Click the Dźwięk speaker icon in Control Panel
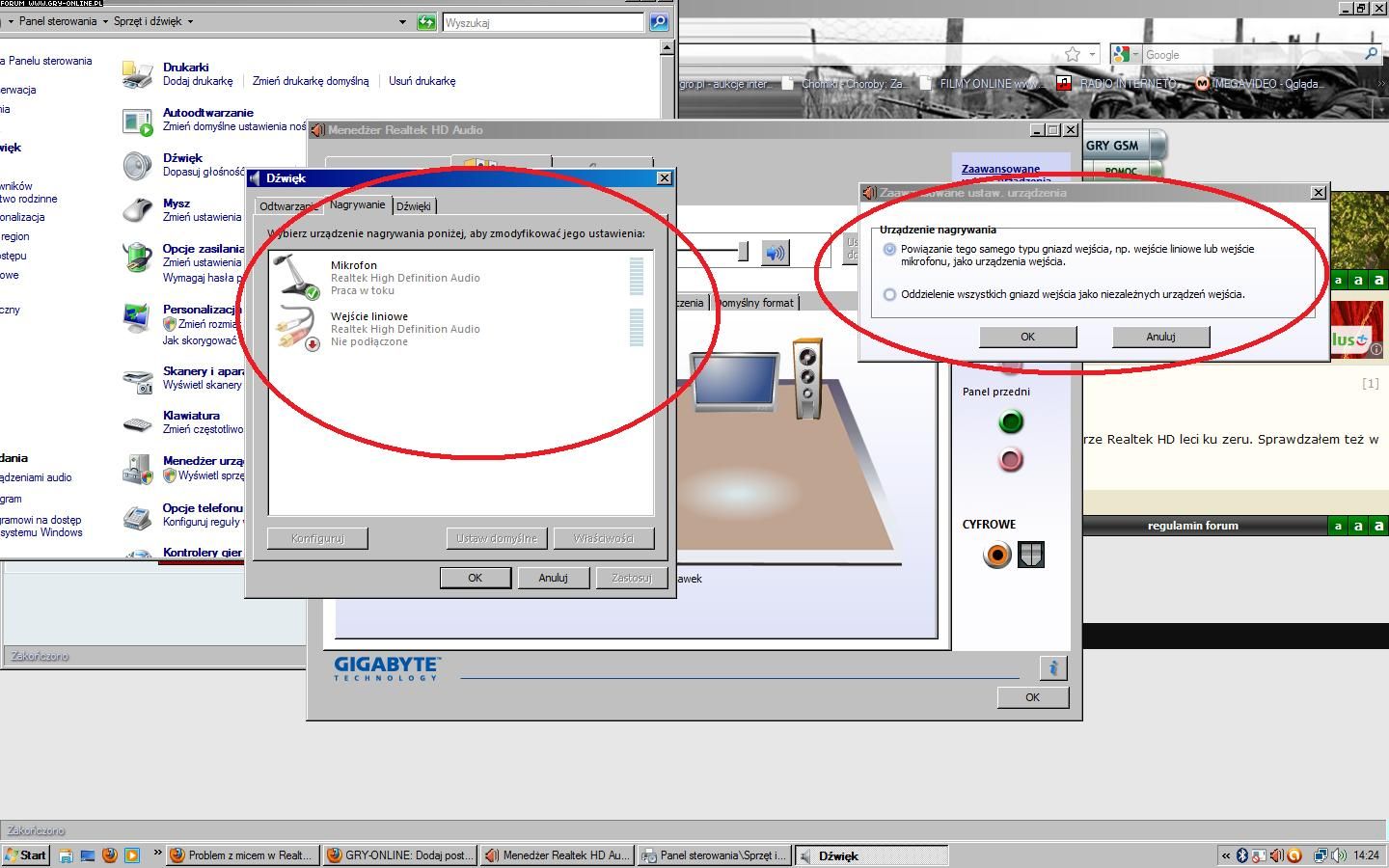Screen dimensions: 1389x868 coord(137,166)
